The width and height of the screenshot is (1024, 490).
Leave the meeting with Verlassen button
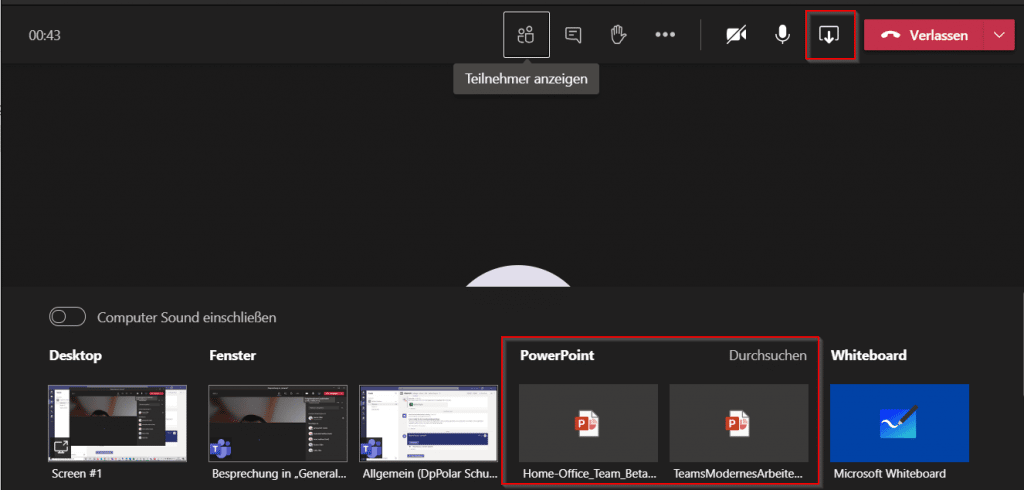[x=924, y=35]
